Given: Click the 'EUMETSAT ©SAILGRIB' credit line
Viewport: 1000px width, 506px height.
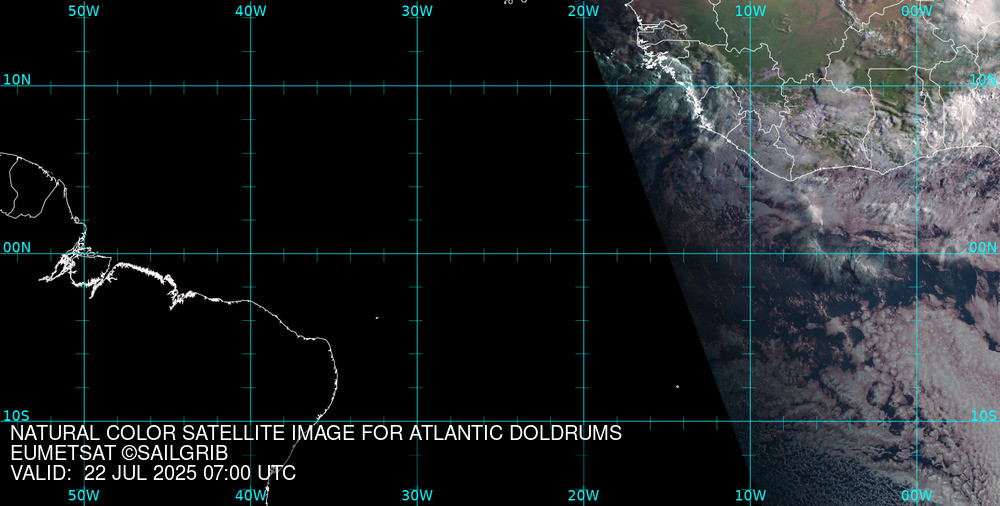Looking at the screenshot, I should [x=119, y=453].
